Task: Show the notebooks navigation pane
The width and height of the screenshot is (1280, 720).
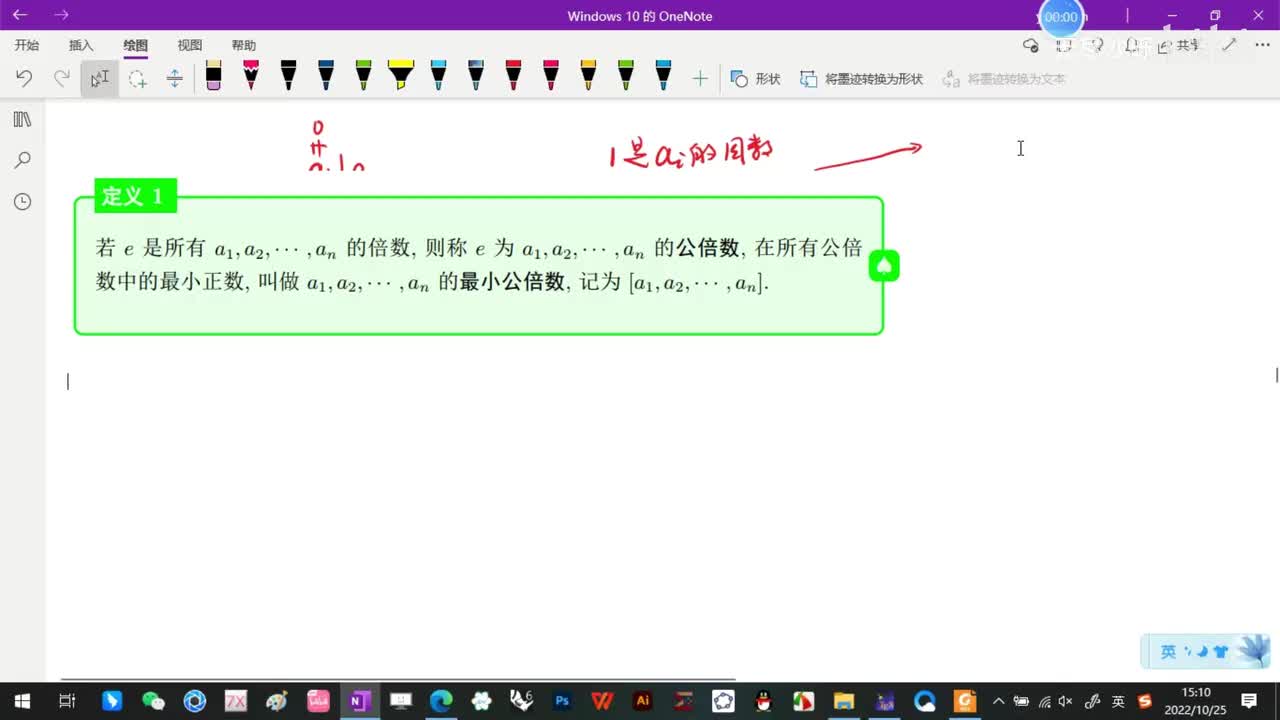Action: 22,119
